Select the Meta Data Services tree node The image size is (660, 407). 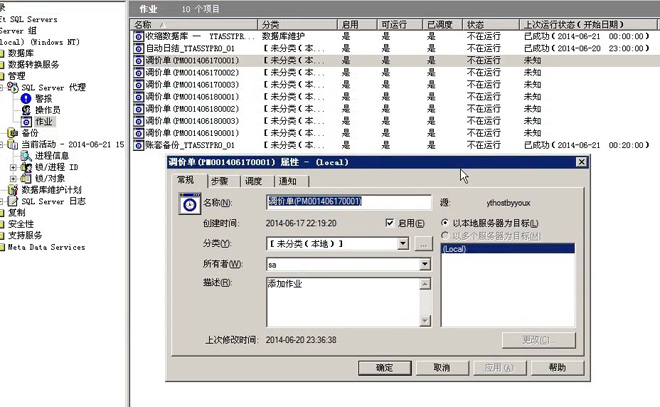(46, 247)
